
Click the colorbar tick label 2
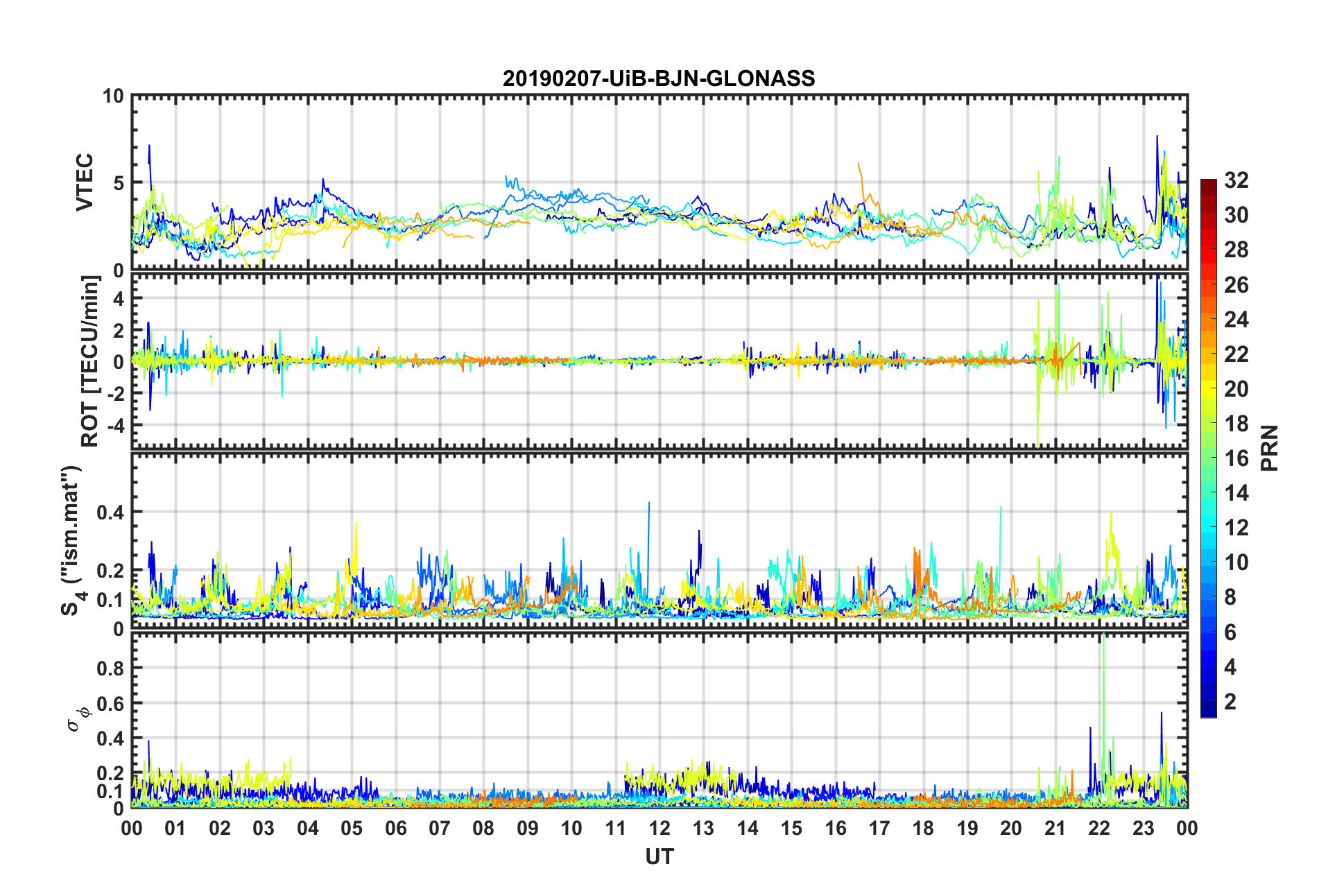point(1230,701)
